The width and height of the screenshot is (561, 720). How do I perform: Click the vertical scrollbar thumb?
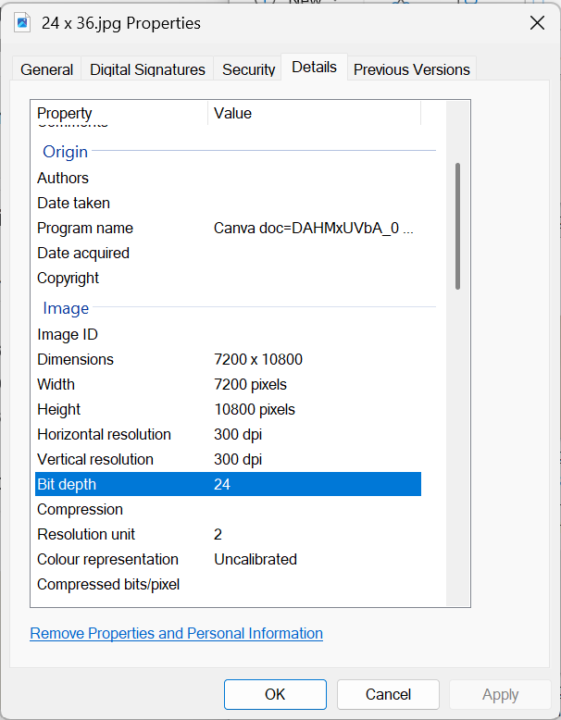[x=457, y=226]
